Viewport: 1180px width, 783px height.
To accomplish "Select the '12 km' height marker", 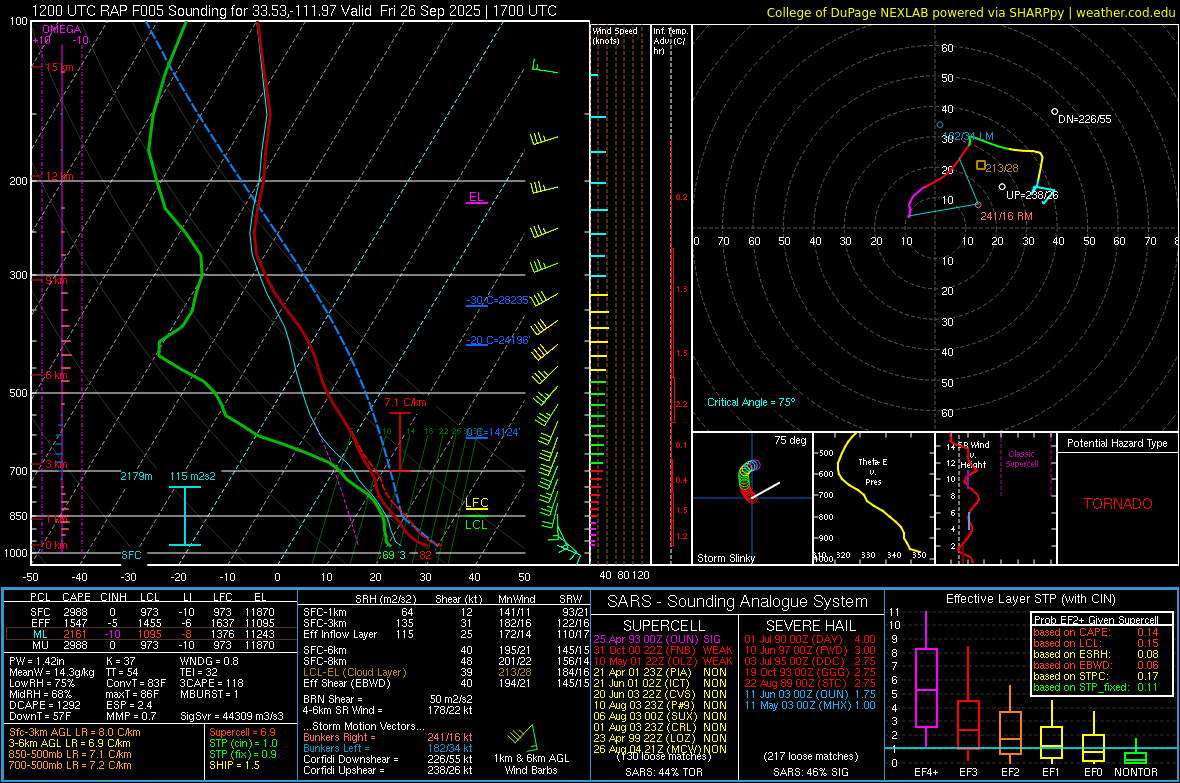I will [x=59, y=176].
